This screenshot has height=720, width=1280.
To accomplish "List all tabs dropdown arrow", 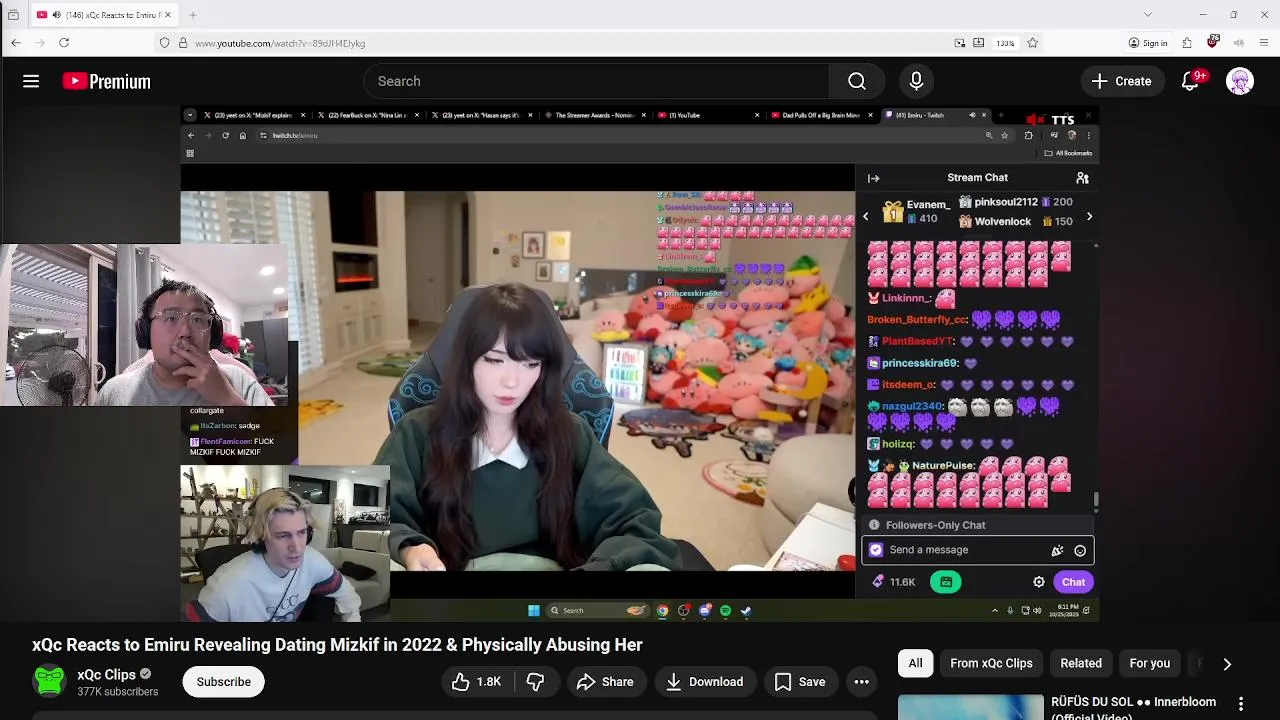I will pos(1148,15).
